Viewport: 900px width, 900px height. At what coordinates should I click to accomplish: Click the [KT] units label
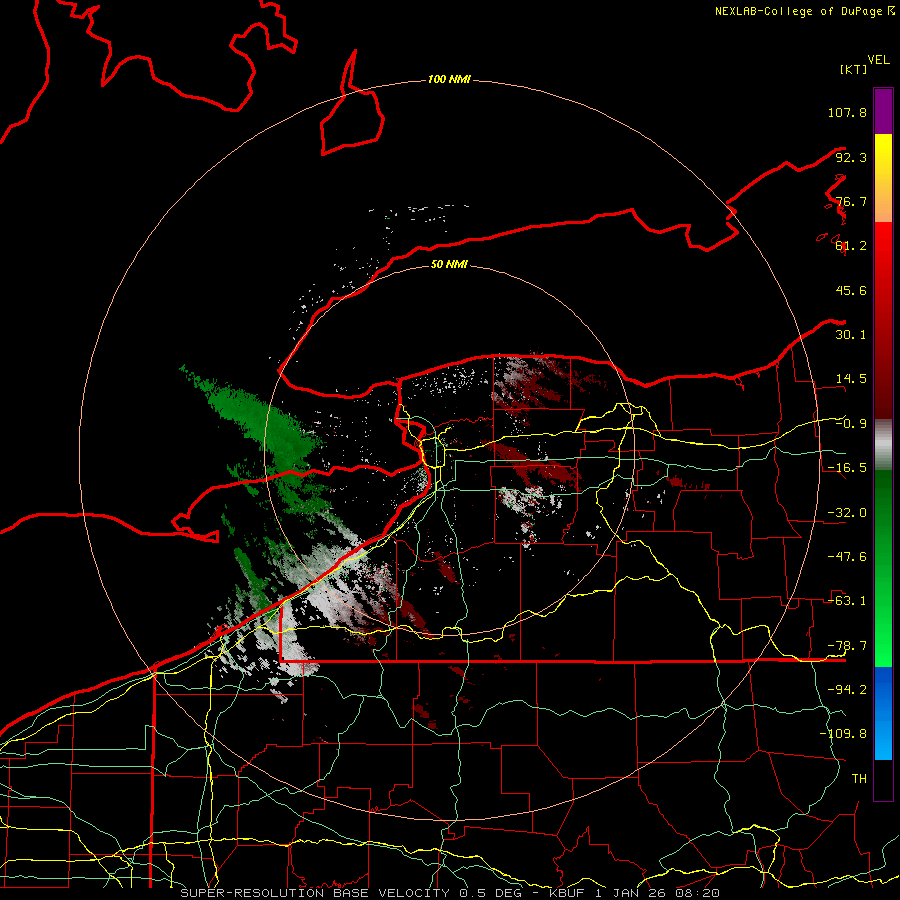[x=854, y=69]
